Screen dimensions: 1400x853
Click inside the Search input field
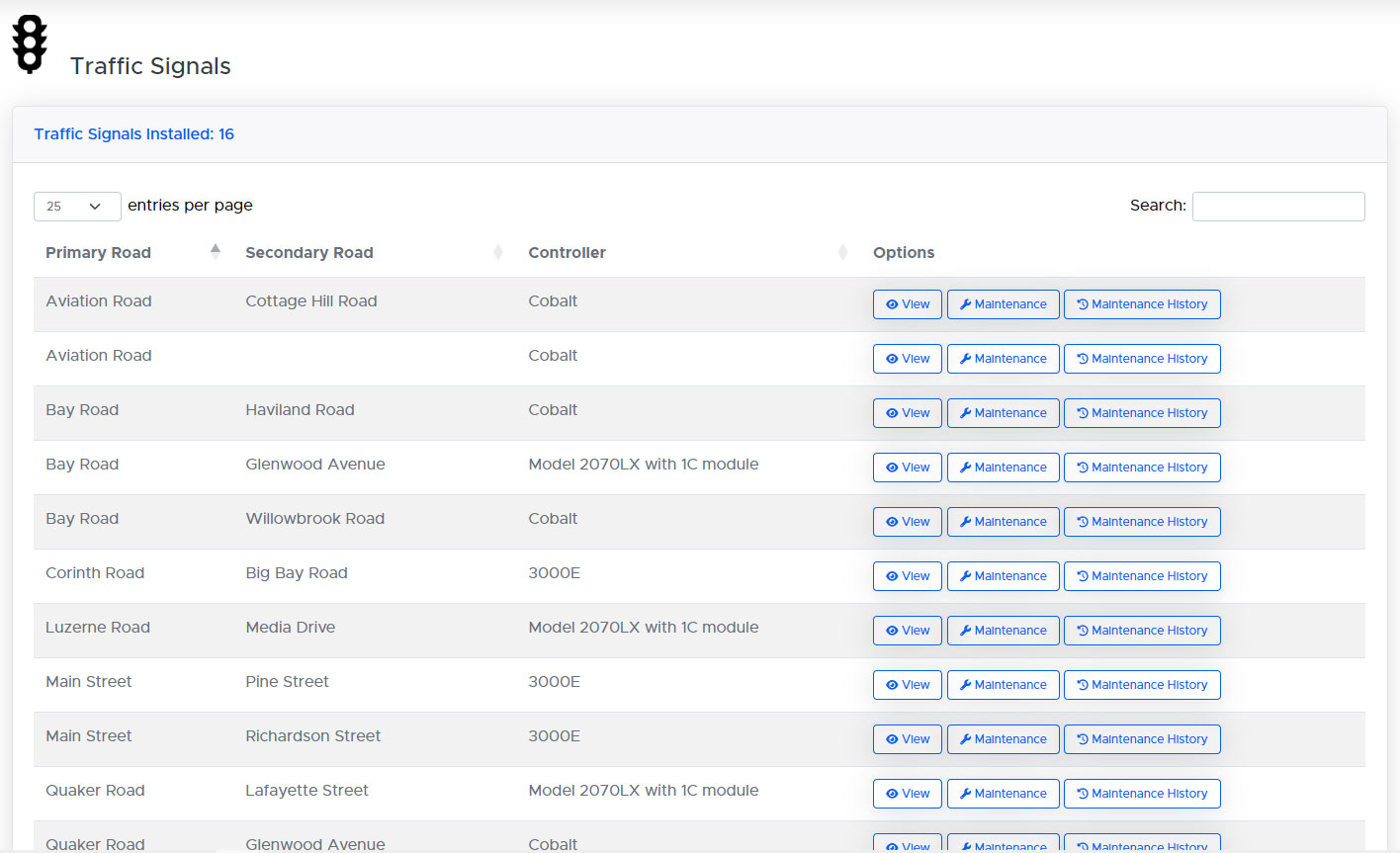1277,207
